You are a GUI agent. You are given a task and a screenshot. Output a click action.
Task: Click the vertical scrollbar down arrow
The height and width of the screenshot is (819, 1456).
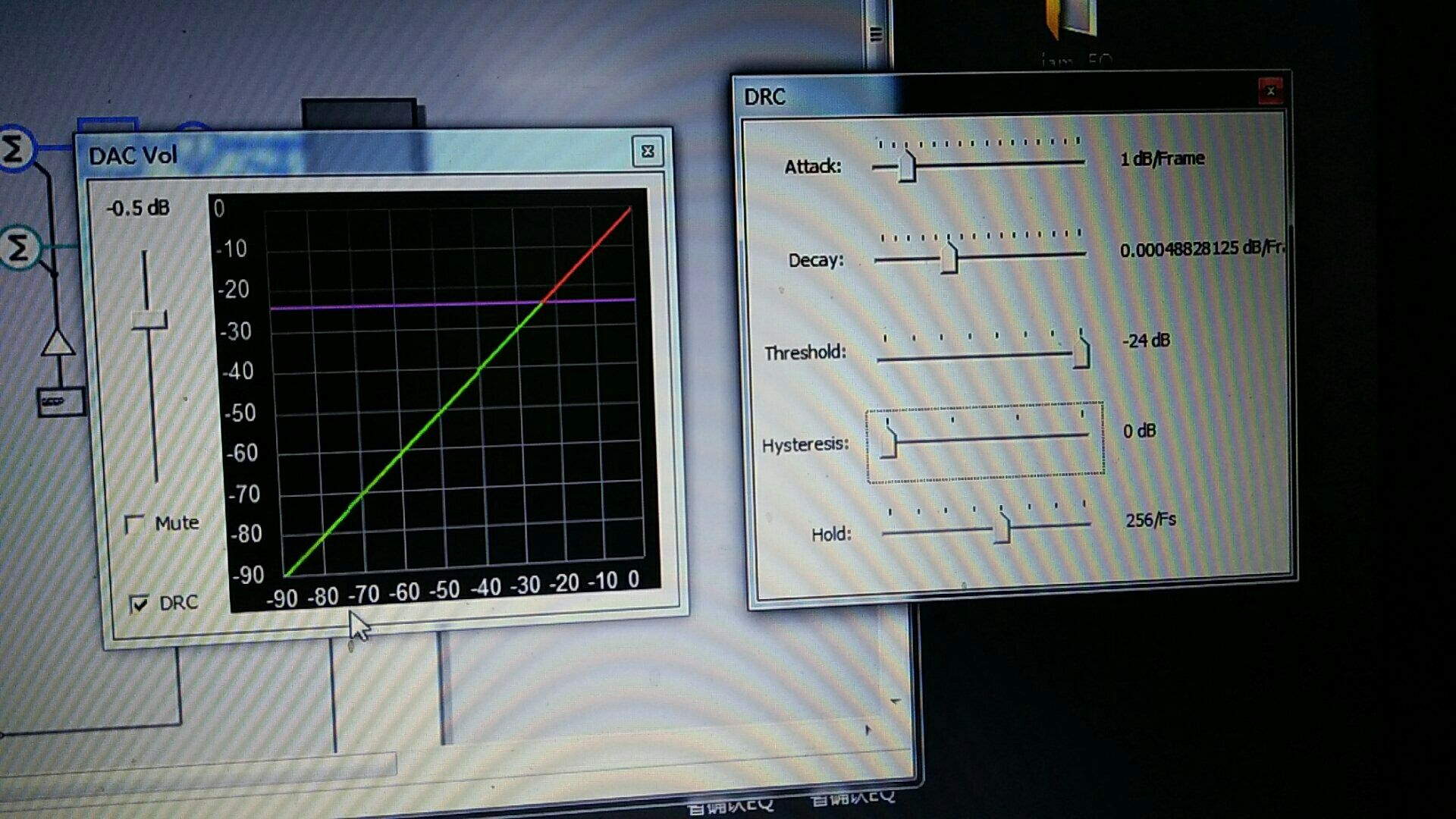pos(896,701)
